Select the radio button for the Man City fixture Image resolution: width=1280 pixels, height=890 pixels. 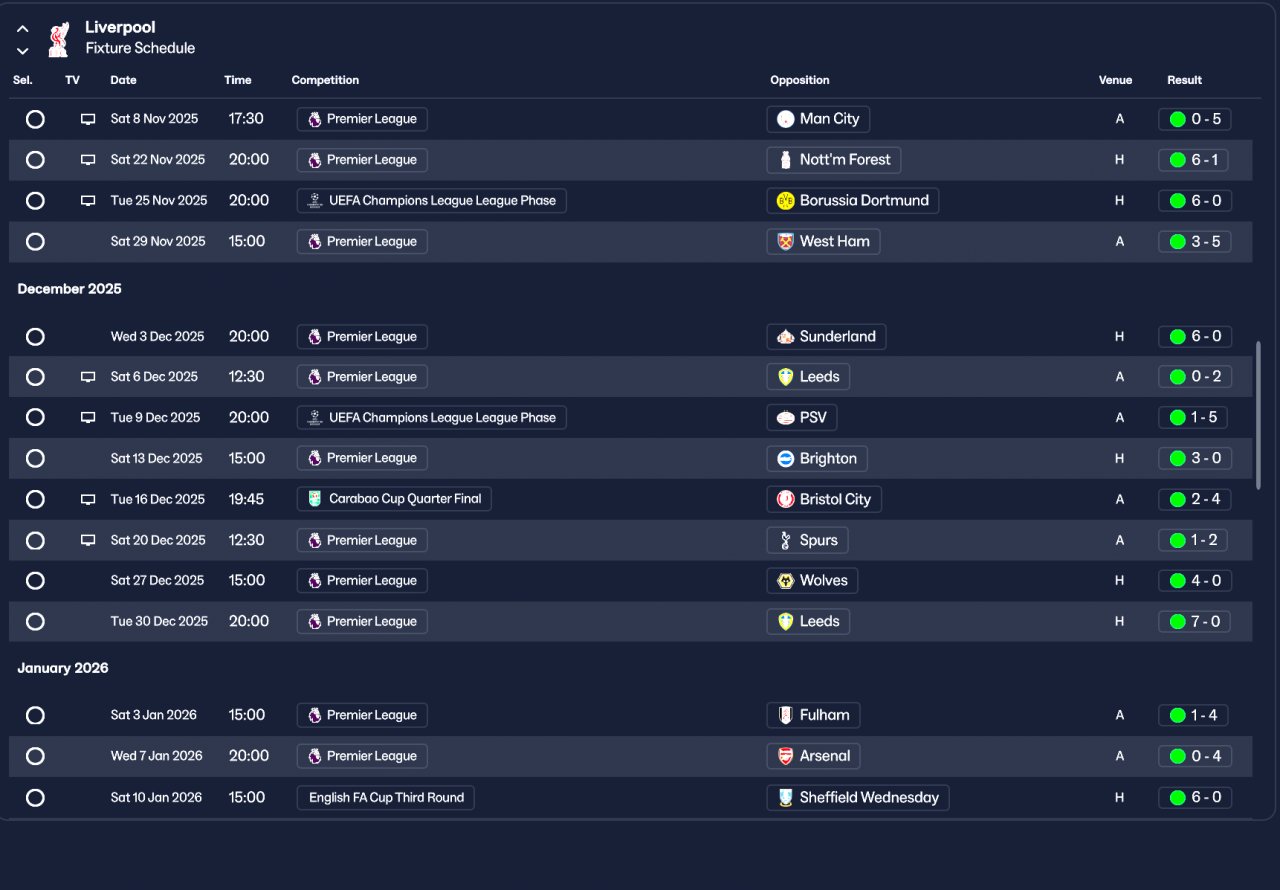point(35,119)
